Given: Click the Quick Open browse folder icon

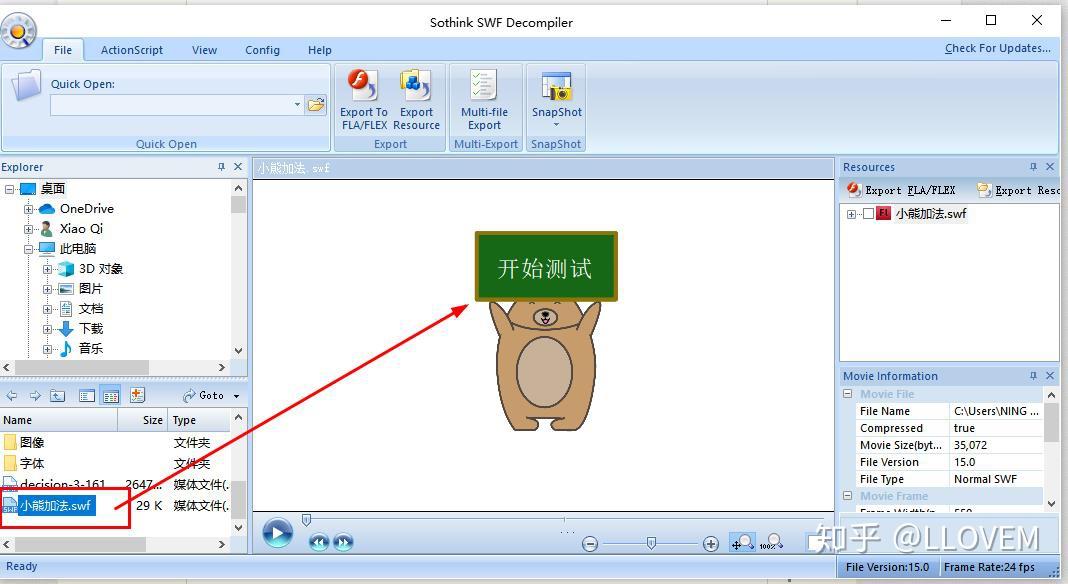Looking at the screenshot, I should [x=316, y=105].
